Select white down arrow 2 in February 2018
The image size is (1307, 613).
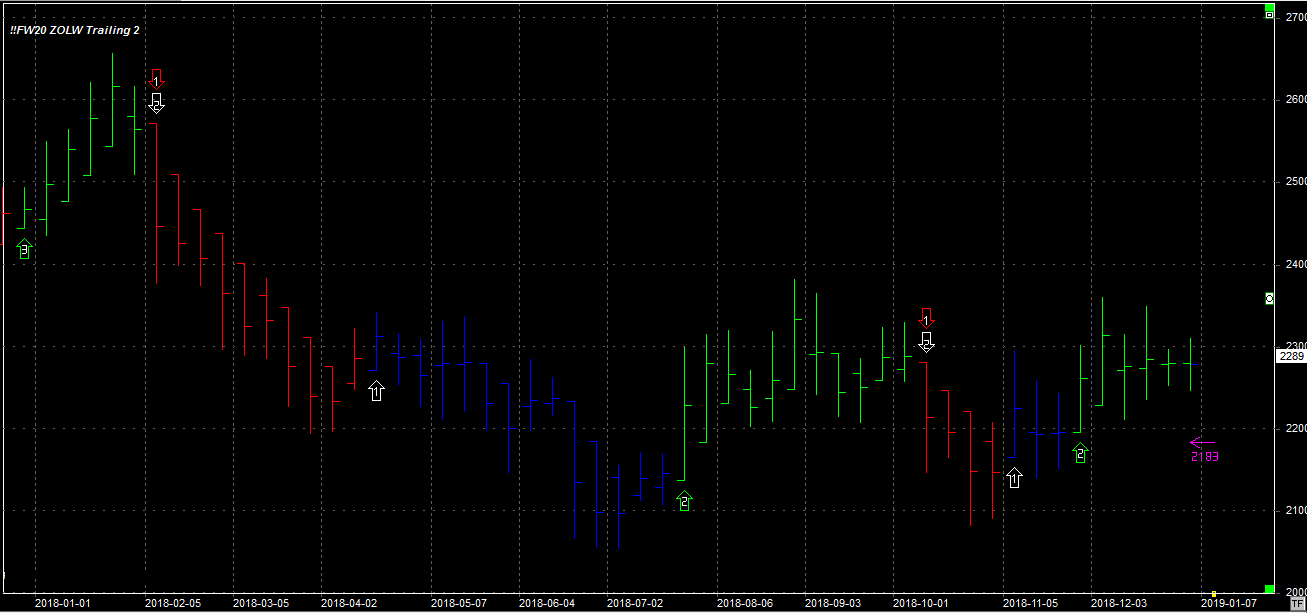tap(156, 102)
